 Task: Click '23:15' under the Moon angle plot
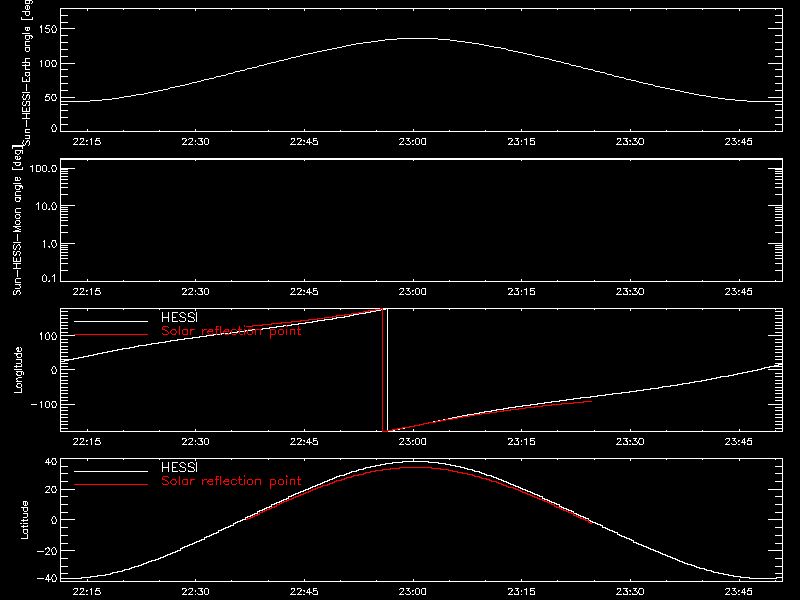(x=521, y=291)
